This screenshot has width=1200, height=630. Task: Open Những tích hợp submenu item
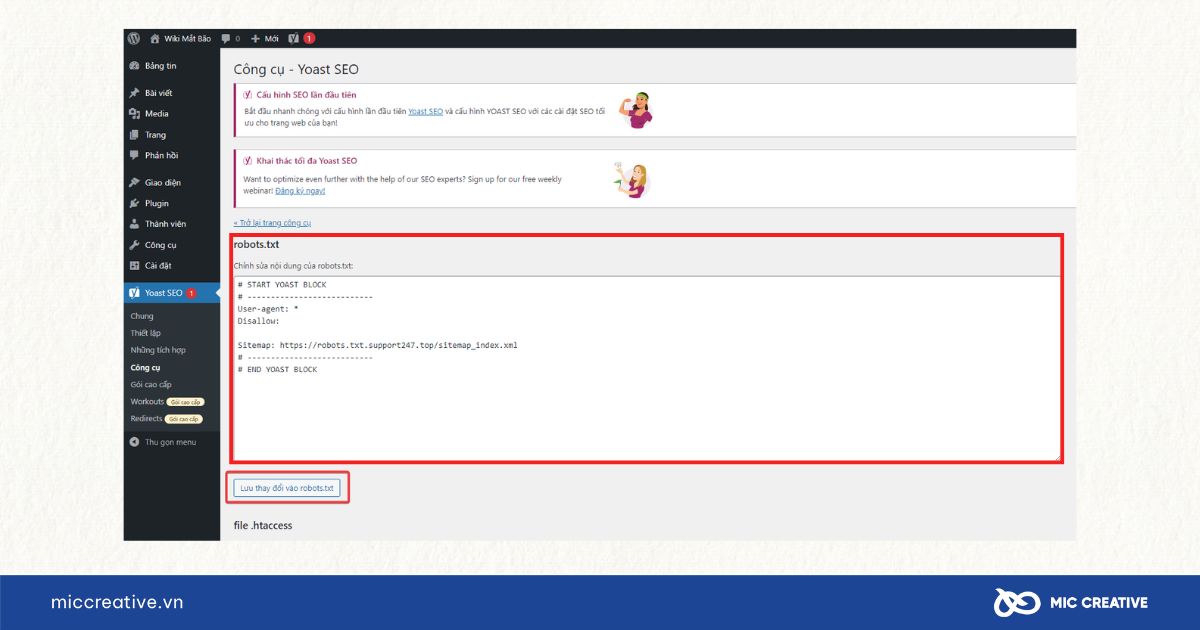click(x=158, y=350)
